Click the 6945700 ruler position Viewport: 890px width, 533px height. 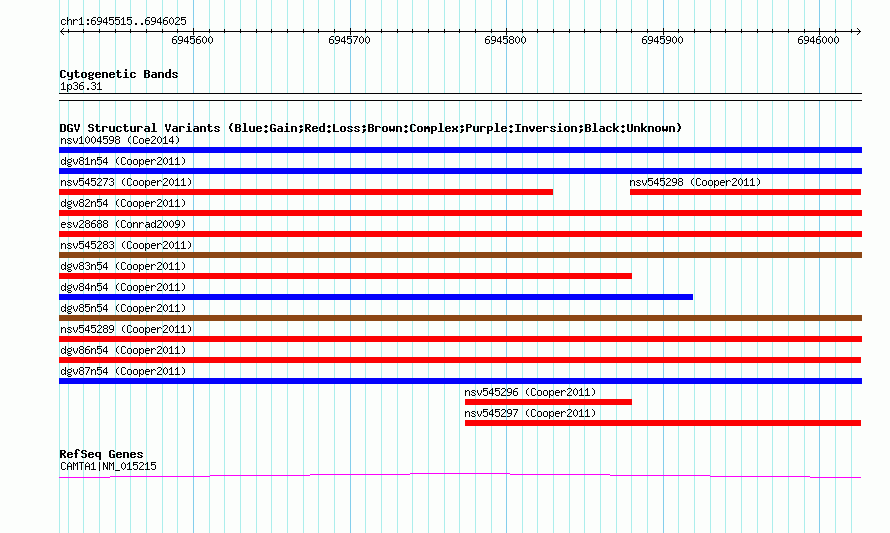coord(349,40)
